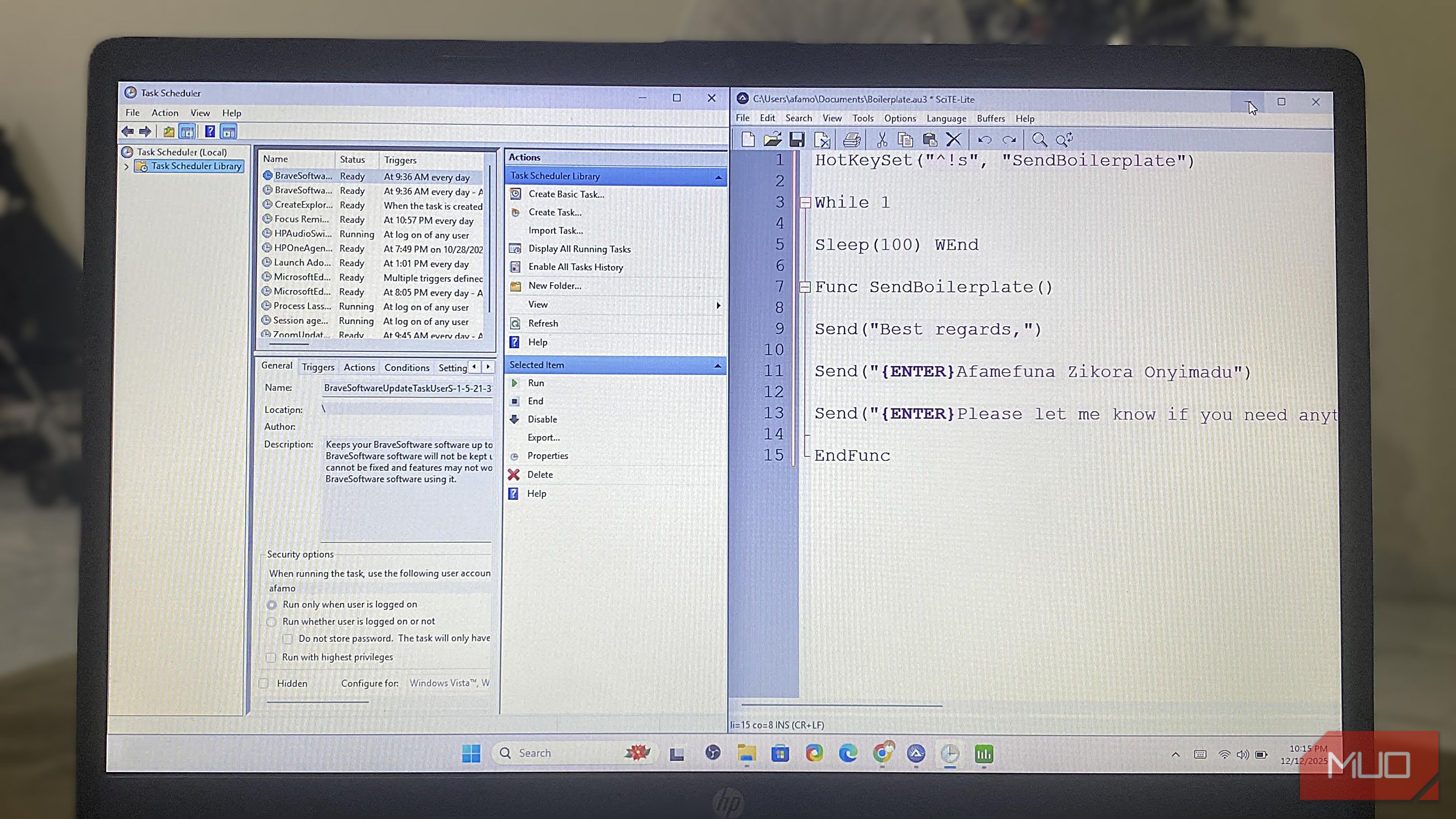Open the Tools menu in SciTE
Image resolution: width=1456 pixels, height=819 pixels.
pyautogui.click(x=863, y=118)
